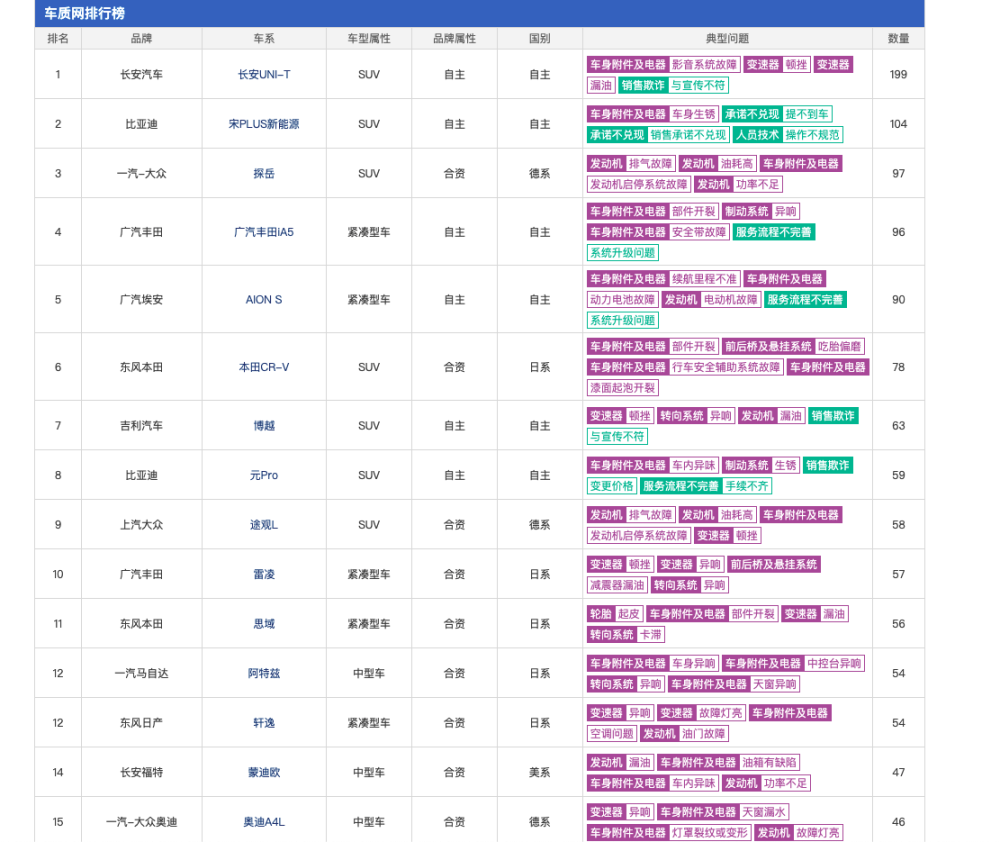
Task: Open the 奥迪A4L series link
Action: (x=264, y=822)
